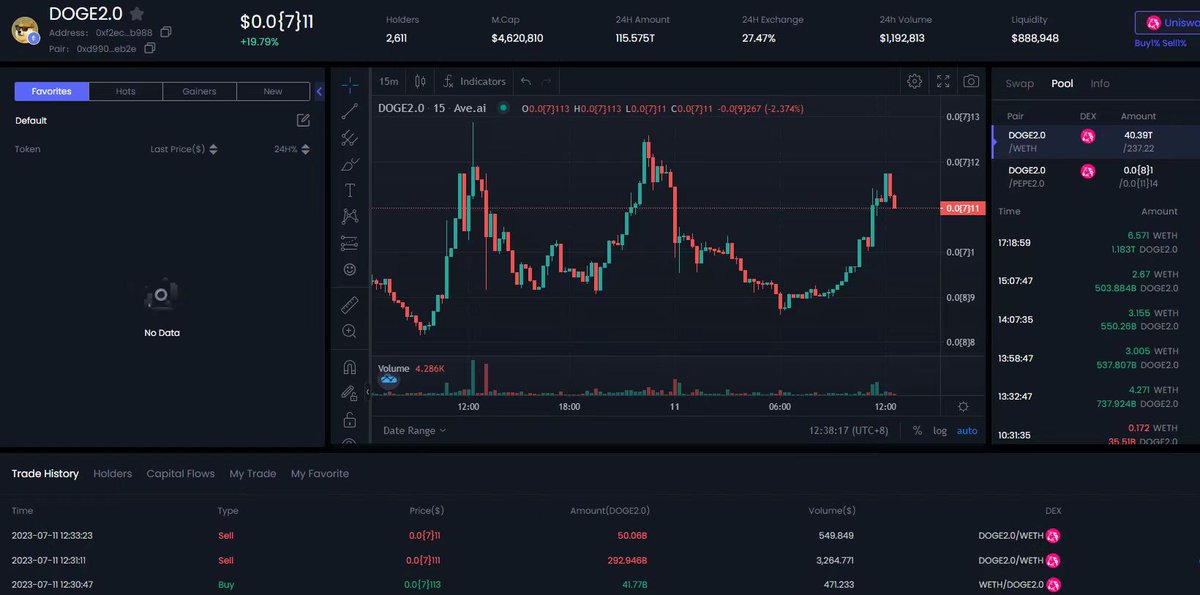1200x595 pixels.
Task: Sort favorites by 24H%
Action: pyautogui.click(x=292, y=149)
